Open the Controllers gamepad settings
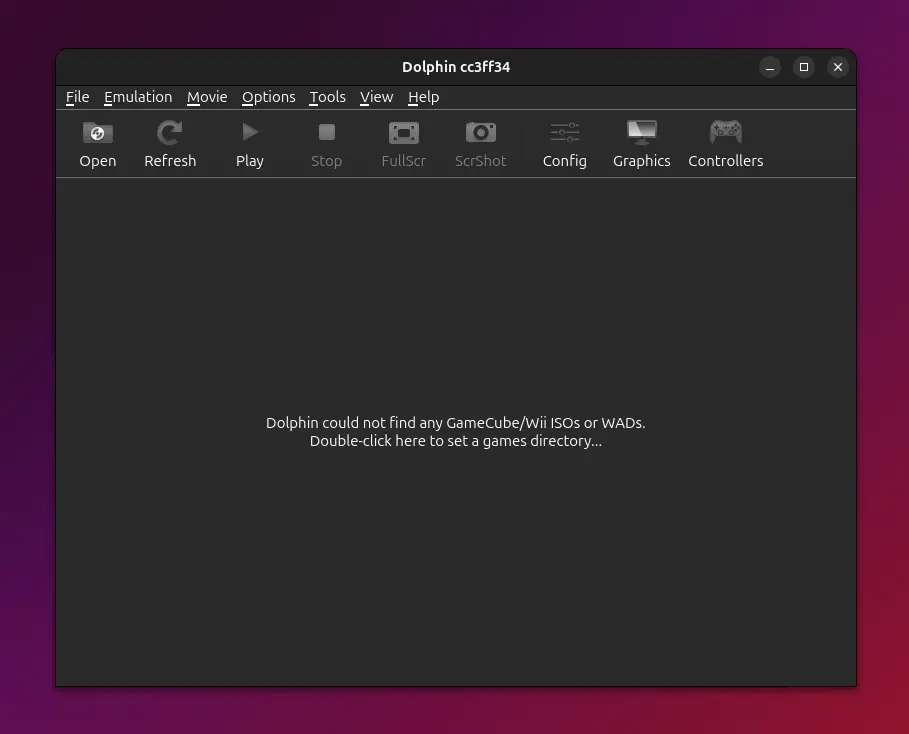This screenshot has height=734, width=909. coord(725,133)
